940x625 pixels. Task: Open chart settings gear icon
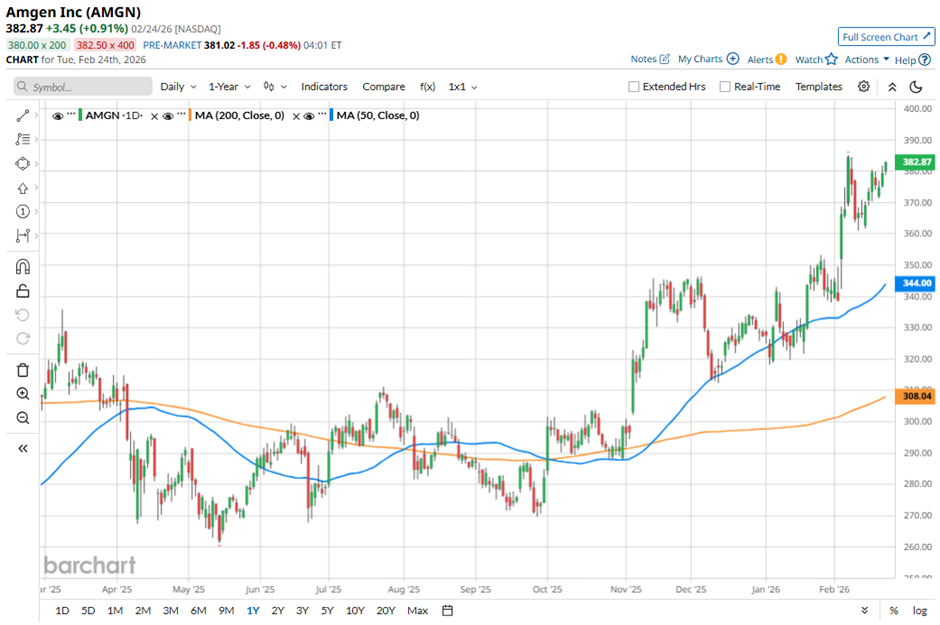[x=864, y=87]
